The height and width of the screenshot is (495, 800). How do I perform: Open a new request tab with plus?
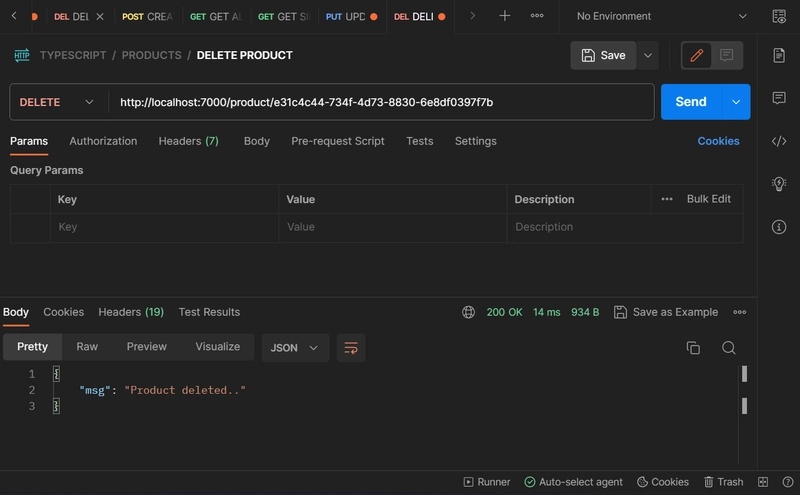[504, 16]
